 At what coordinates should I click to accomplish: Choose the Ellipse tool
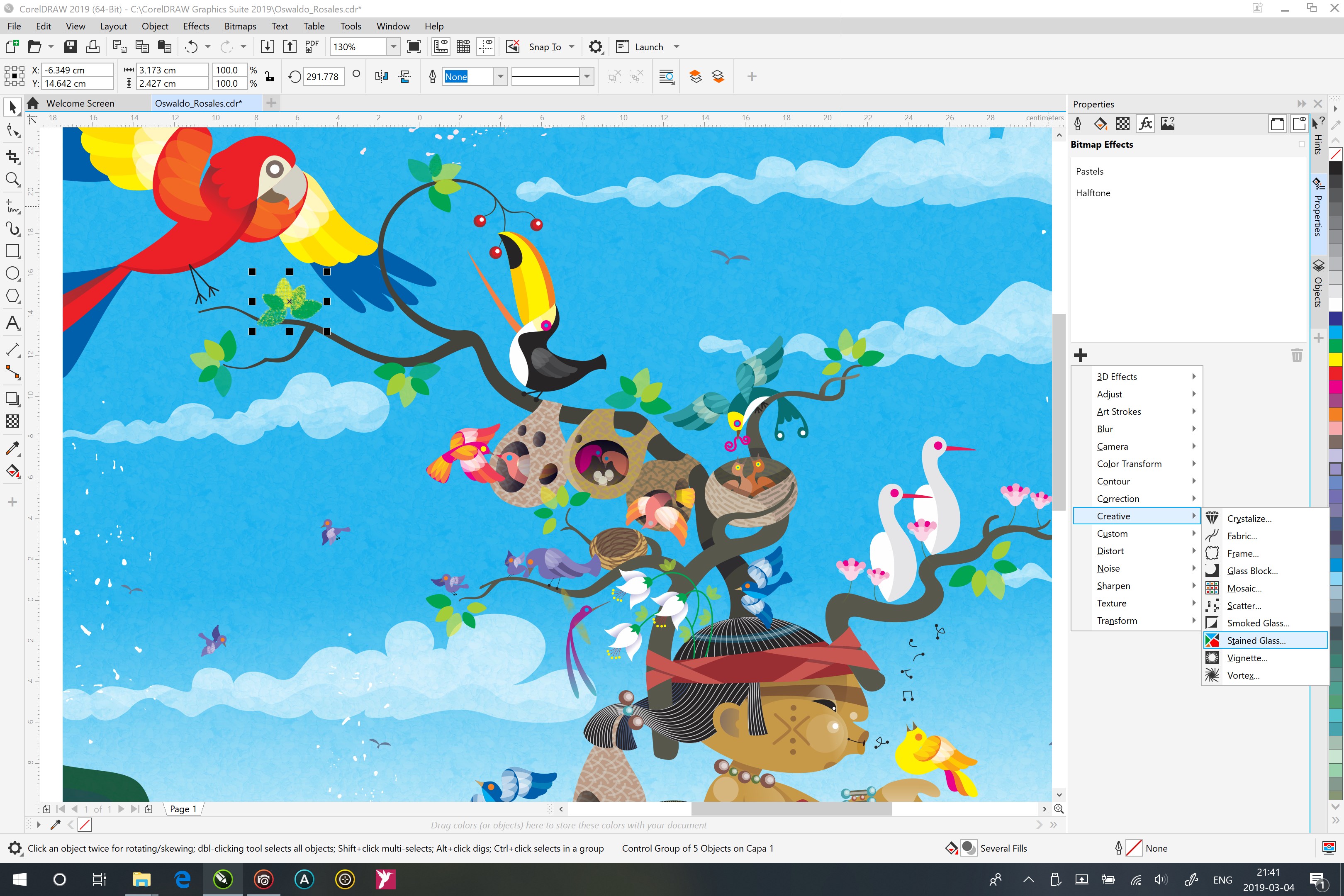[12, 273]
